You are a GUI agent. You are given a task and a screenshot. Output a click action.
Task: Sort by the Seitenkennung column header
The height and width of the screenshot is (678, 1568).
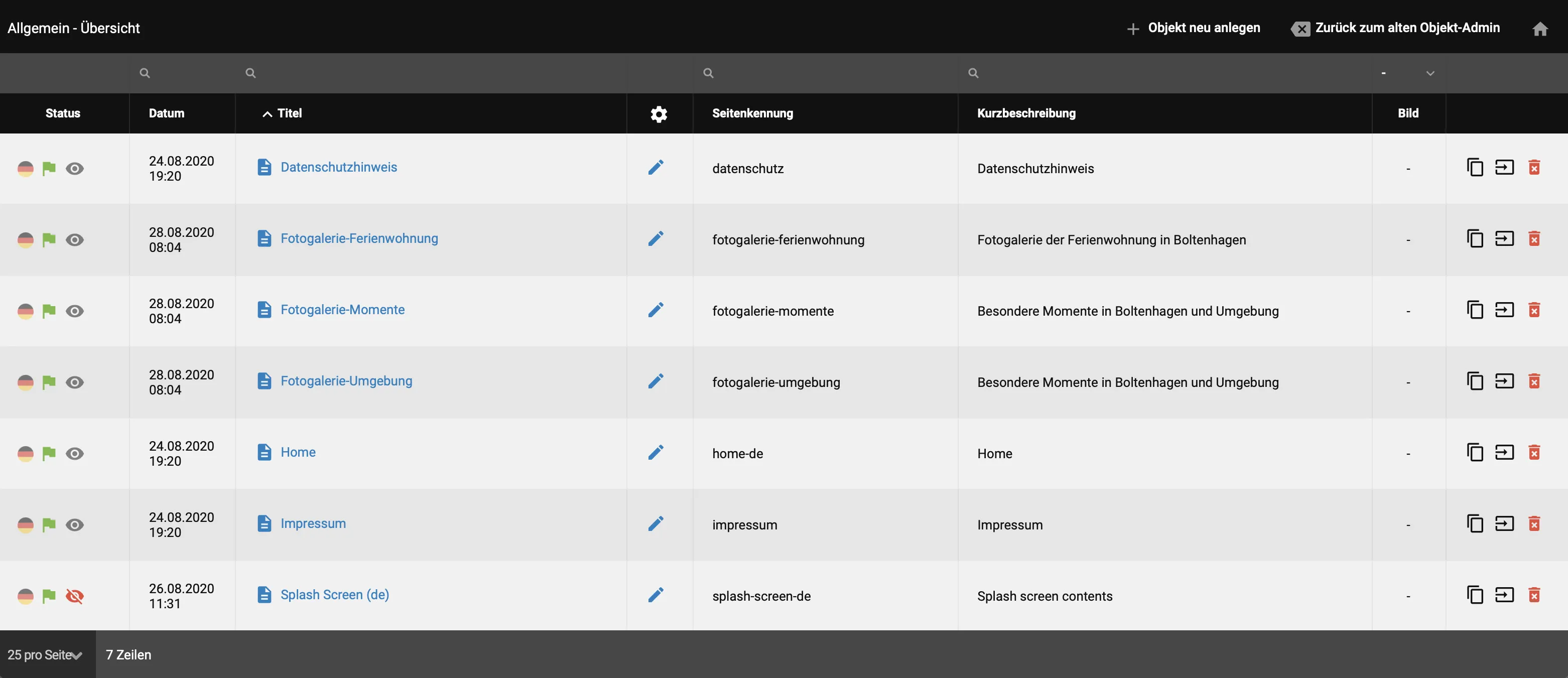pos(752,113)
